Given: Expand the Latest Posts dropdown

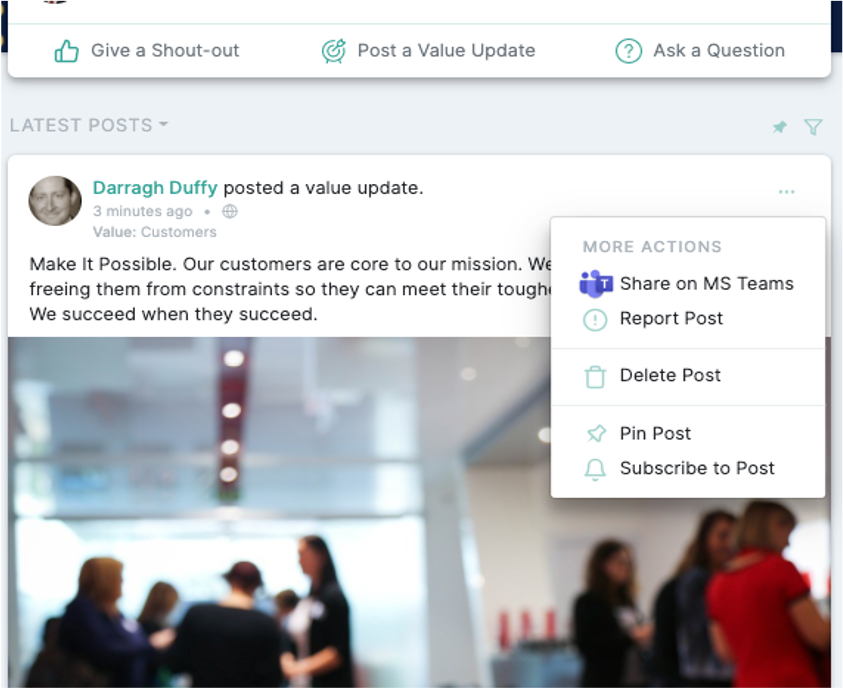Looking at the screenshot, I should pos(89,125).
